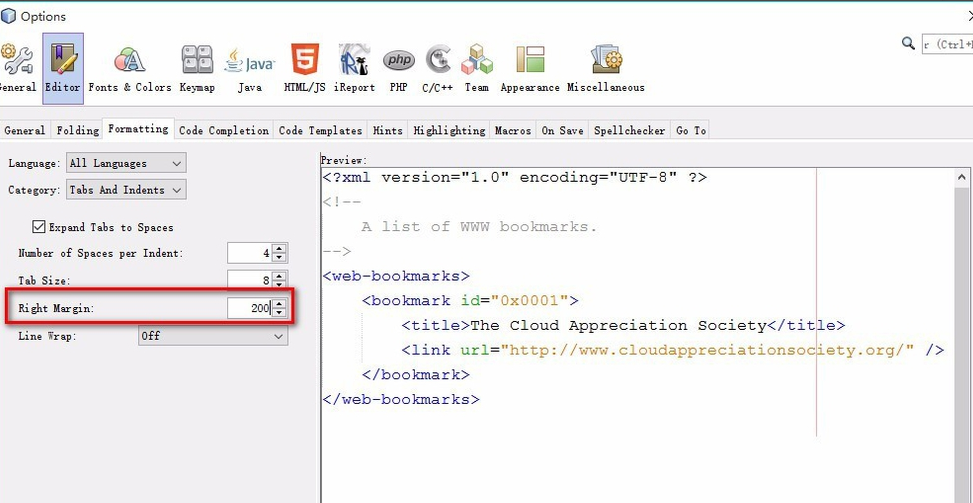Switch to the General editor tab
Viewport: 973px width, 503px height.
(25, 130)
